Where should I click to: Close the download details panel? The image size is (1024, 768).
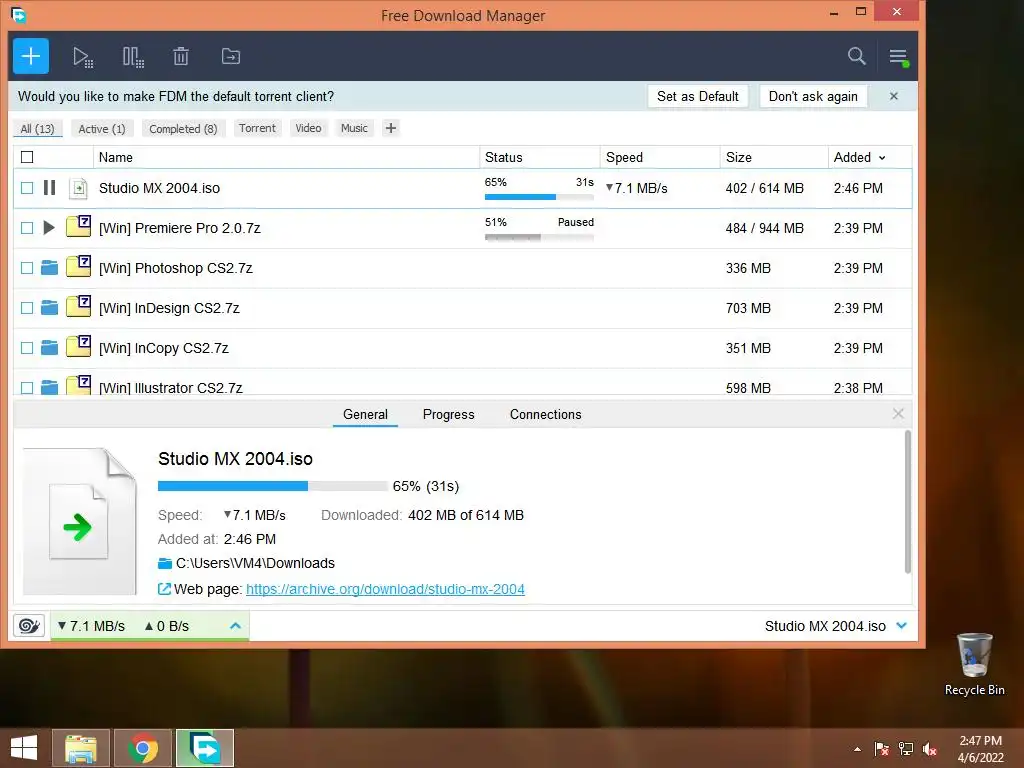pos(898,414)
